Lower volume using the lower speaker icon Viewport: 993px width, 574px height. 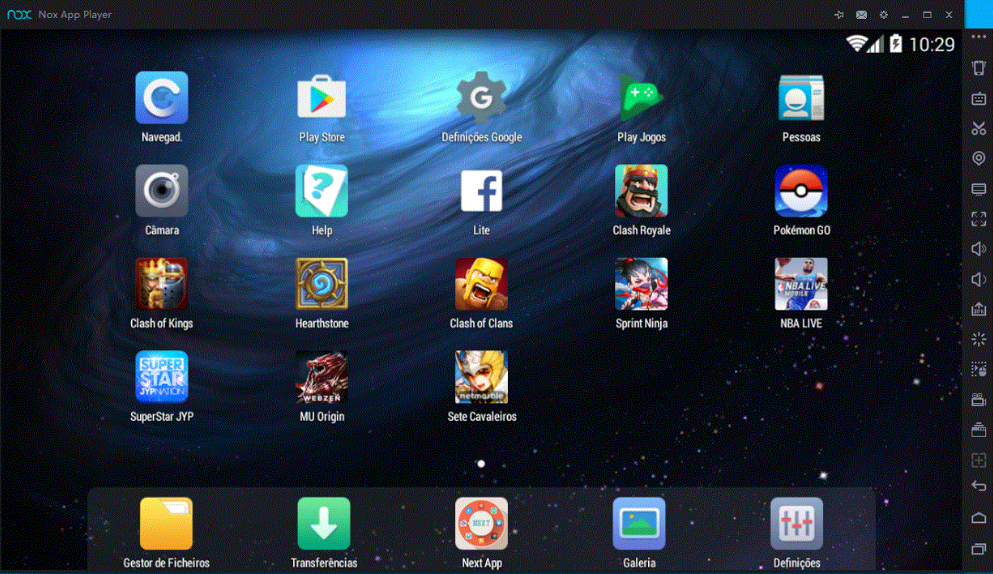coord(978,279)
